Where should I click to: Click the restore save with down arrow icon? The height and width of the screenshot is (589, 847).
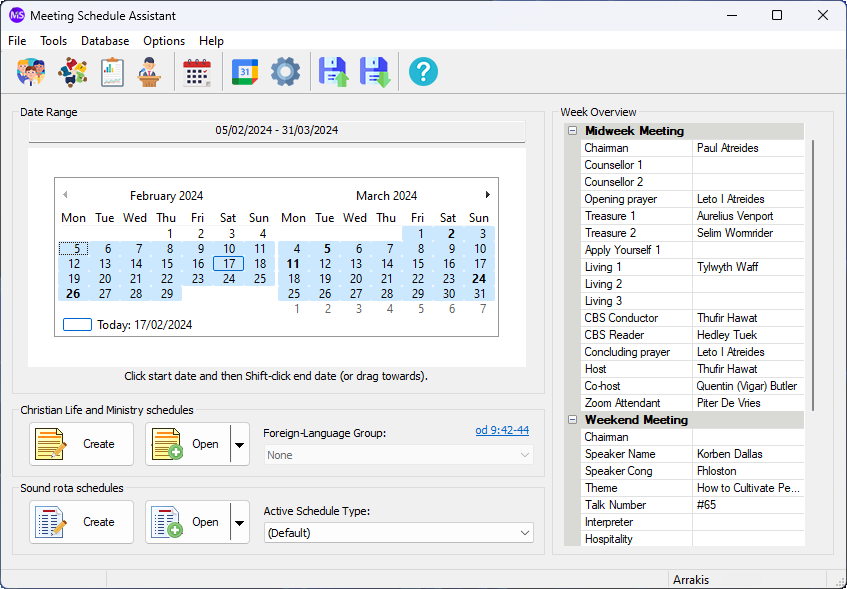click(375, 72)
